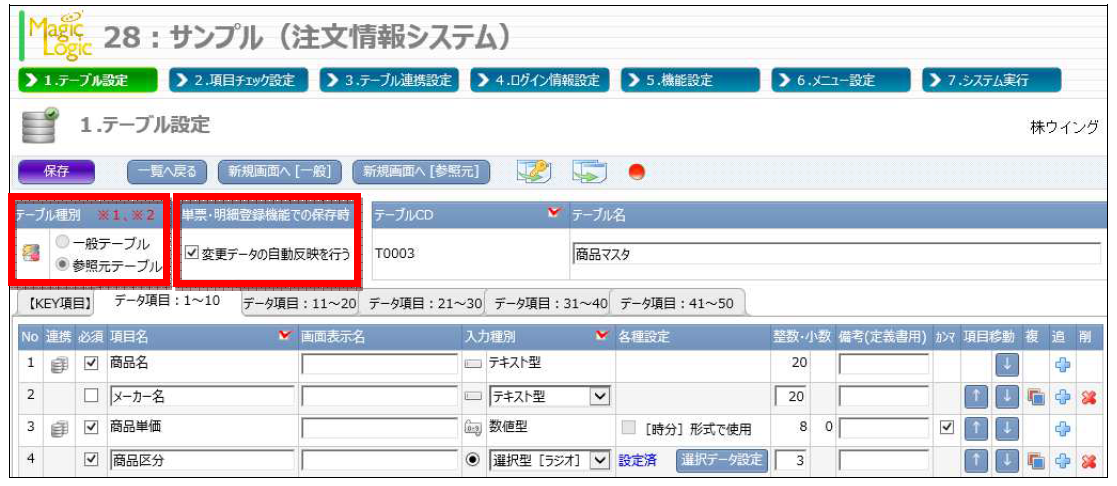Click the key icon in the toolbar
The width and height of the screenshot is (1117, 486).
(532, 171)
